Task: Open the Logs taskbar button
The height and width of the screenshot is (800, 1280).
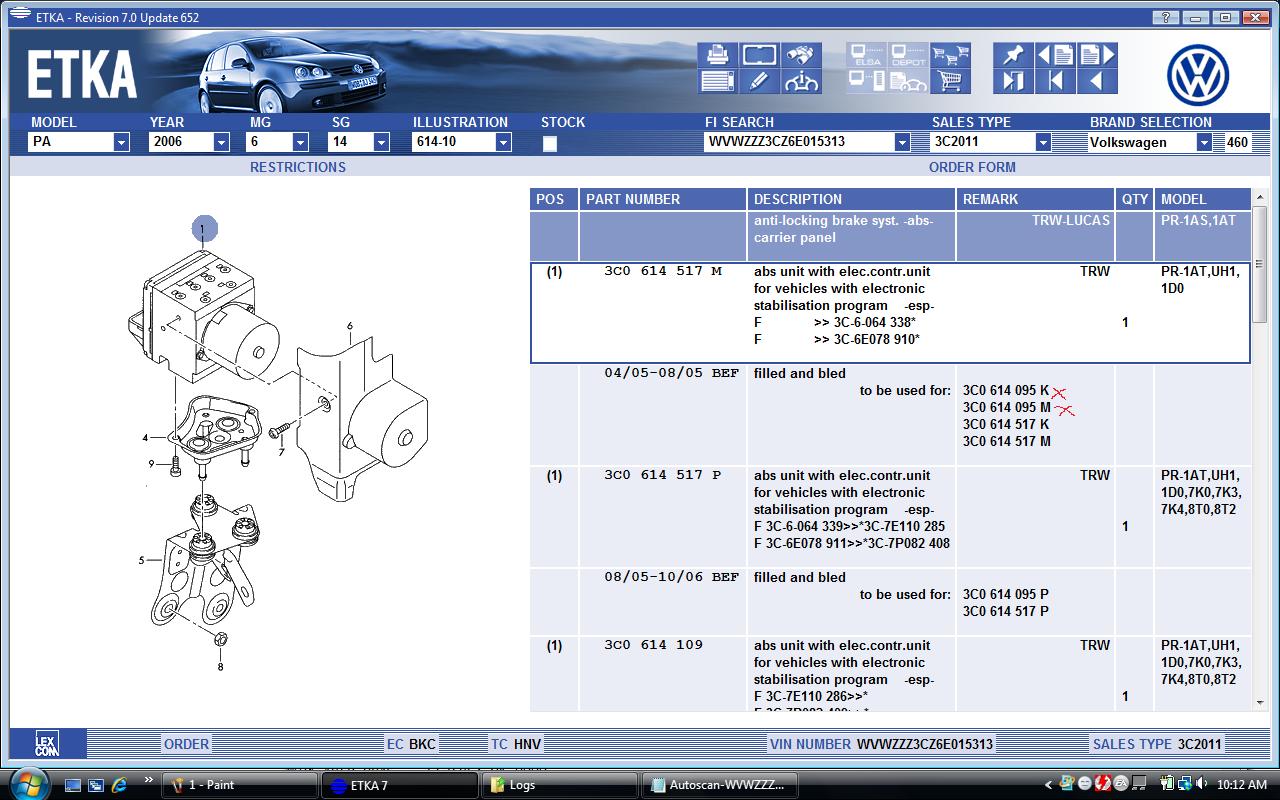Action: click(561, 785)
